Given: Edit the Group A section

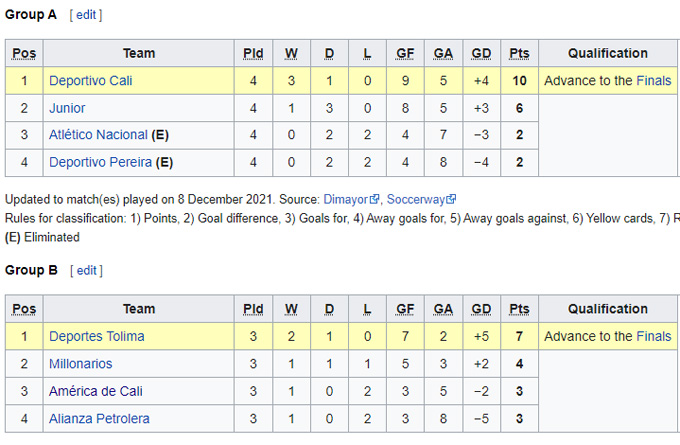Looking at the screenshot, I should coord(87,15).
